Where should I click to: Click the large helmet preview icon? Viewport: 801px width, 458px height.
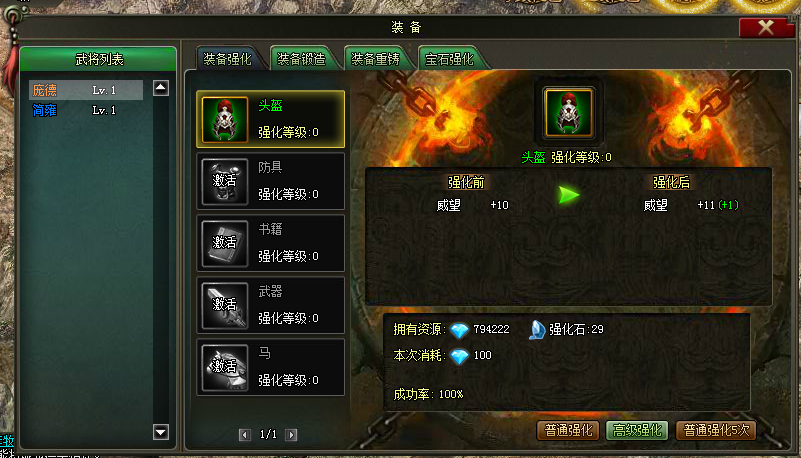pyautogui.click(x=569, y=113)
